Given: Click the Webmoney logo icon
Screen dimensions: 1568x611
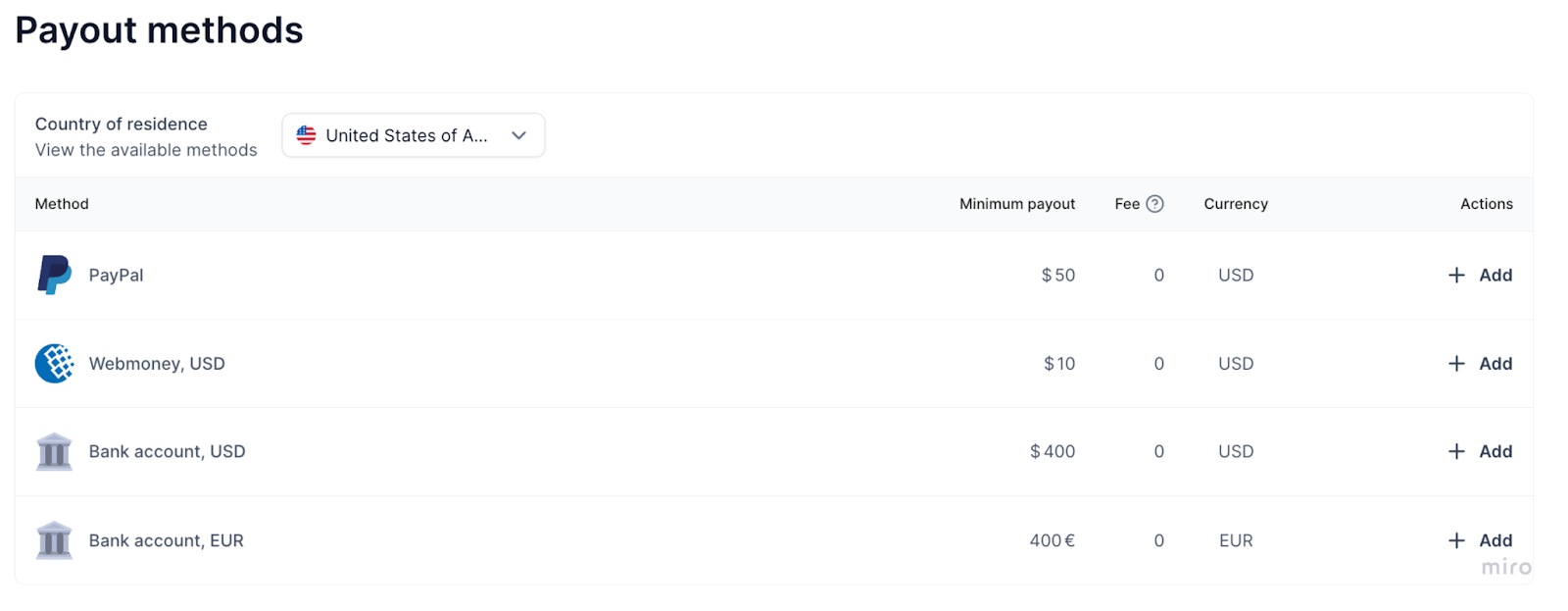Looking at the screenshot, I should click(x=54, y=363).
